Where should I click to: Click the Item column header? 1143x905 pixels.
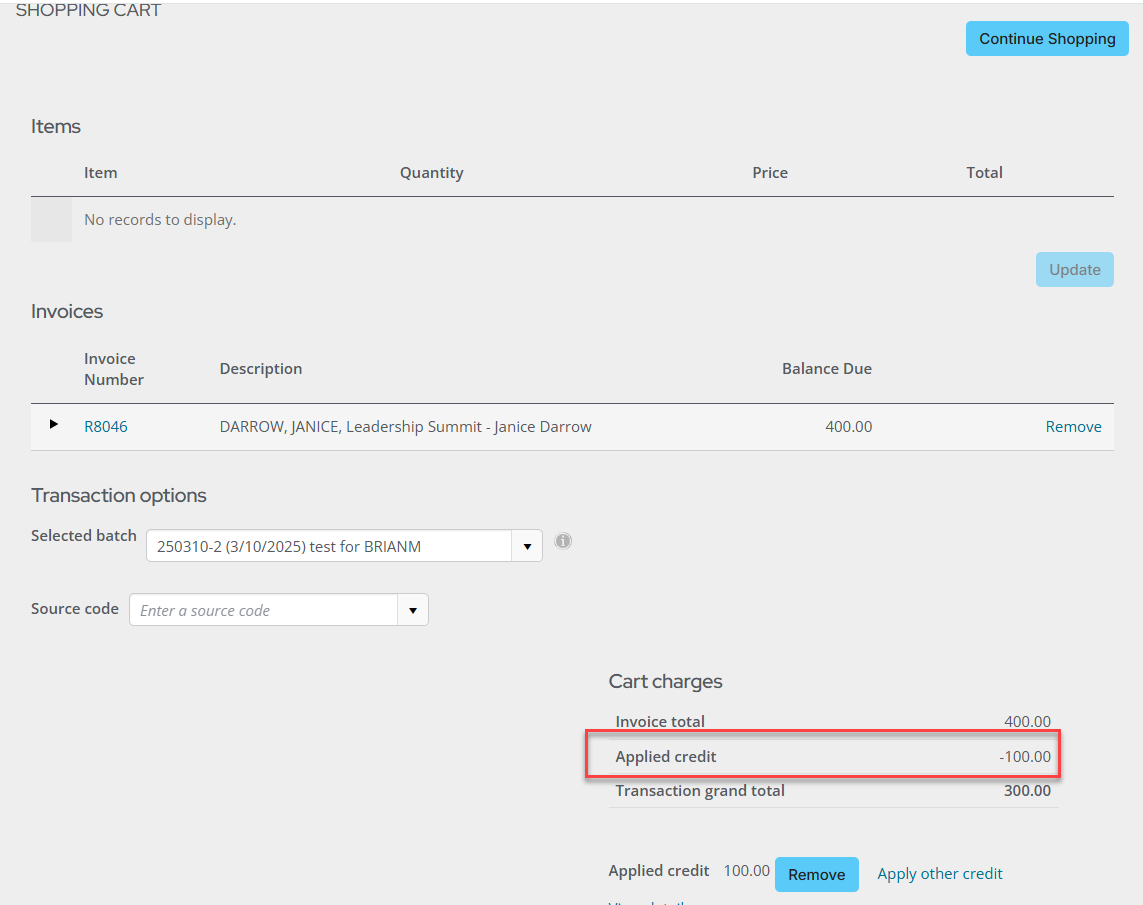coord(101,173)
